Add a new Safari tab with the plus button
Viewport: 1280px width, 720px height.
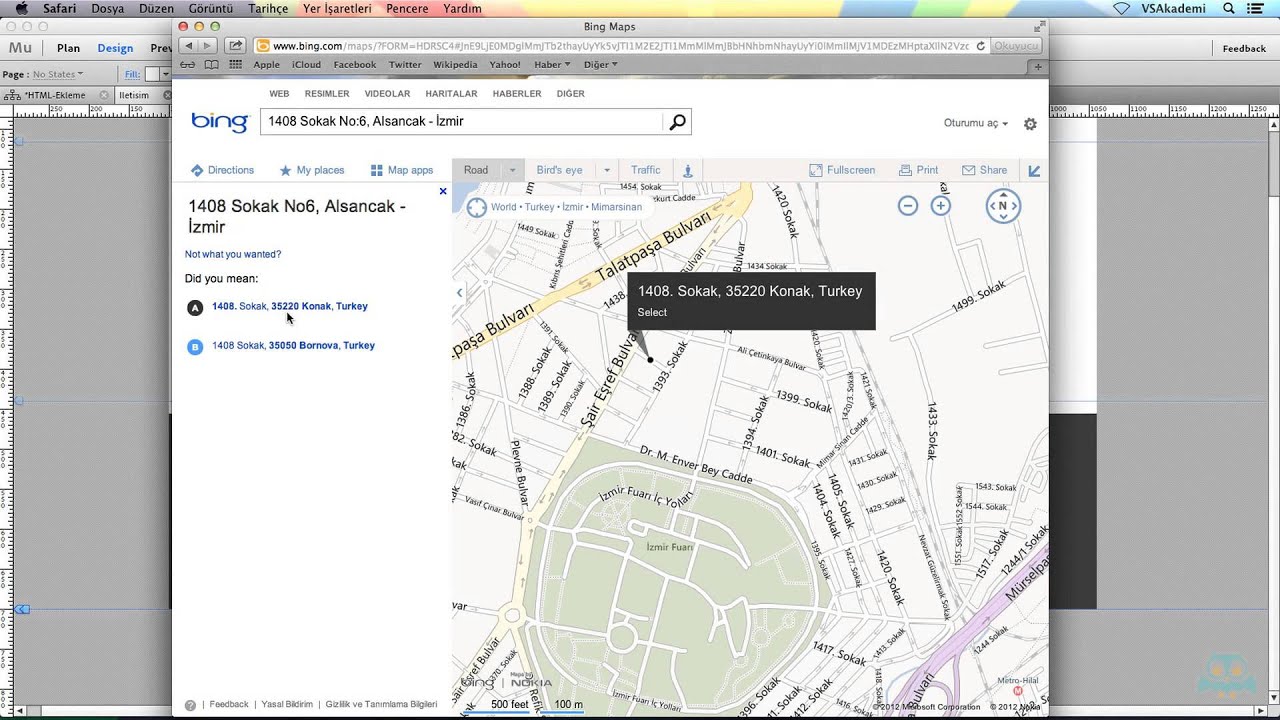click(x=1038, y=67)
